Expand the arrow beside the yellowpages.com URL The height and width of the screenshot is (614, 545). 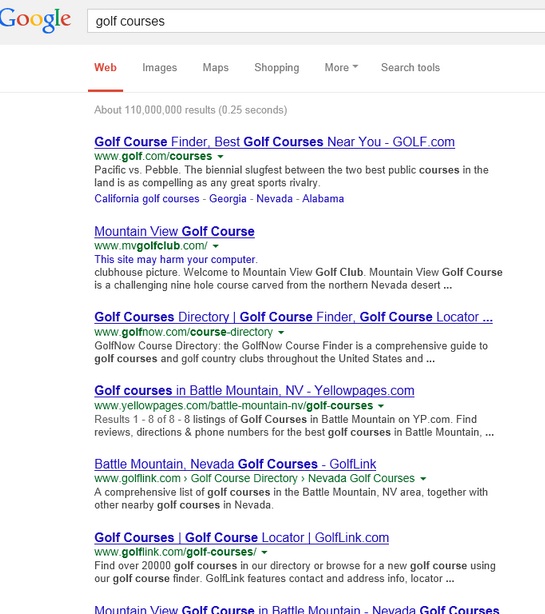(381, 406)
